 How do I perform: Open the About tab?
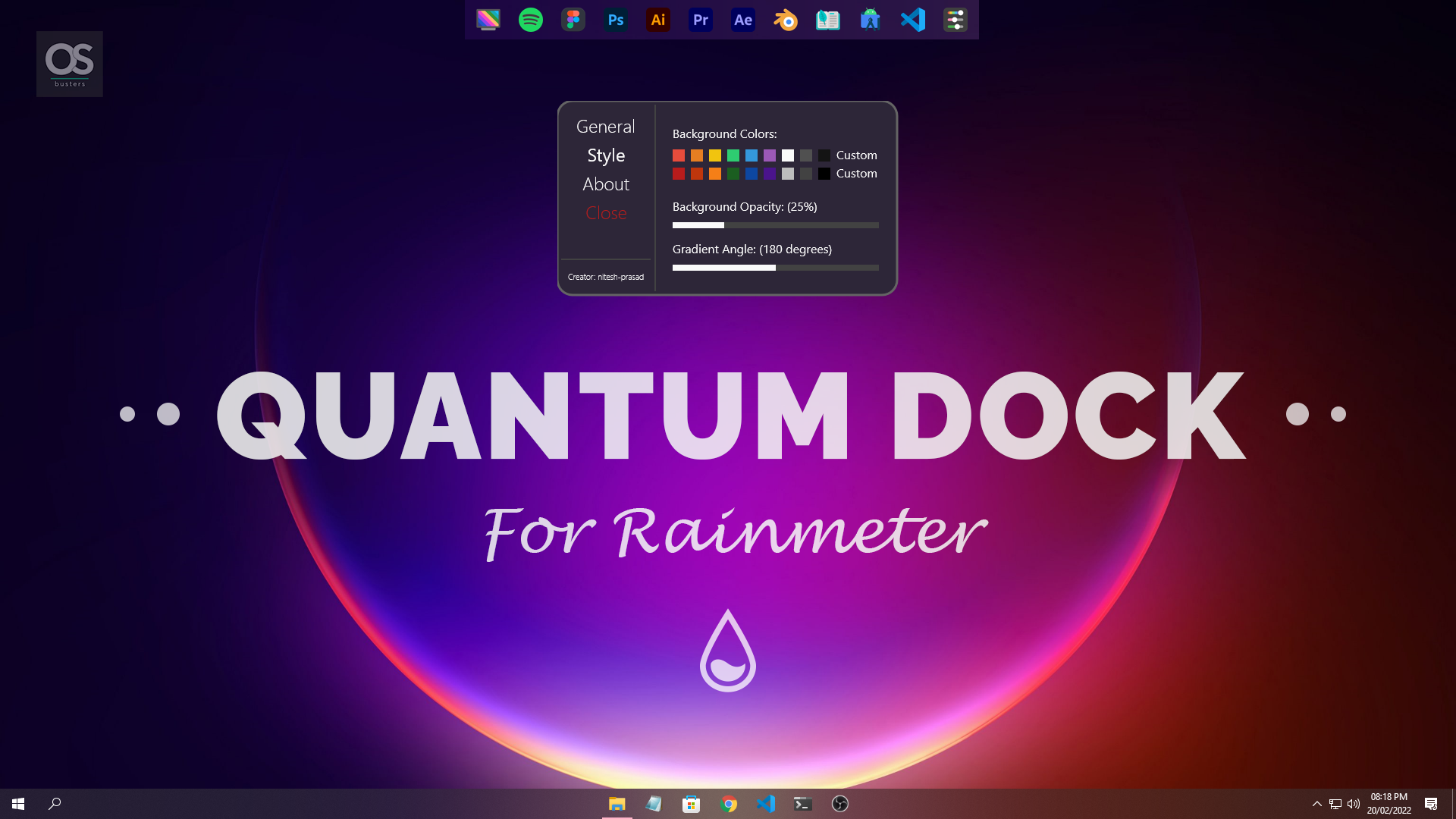pyautogui.click(x=606, y=184)
